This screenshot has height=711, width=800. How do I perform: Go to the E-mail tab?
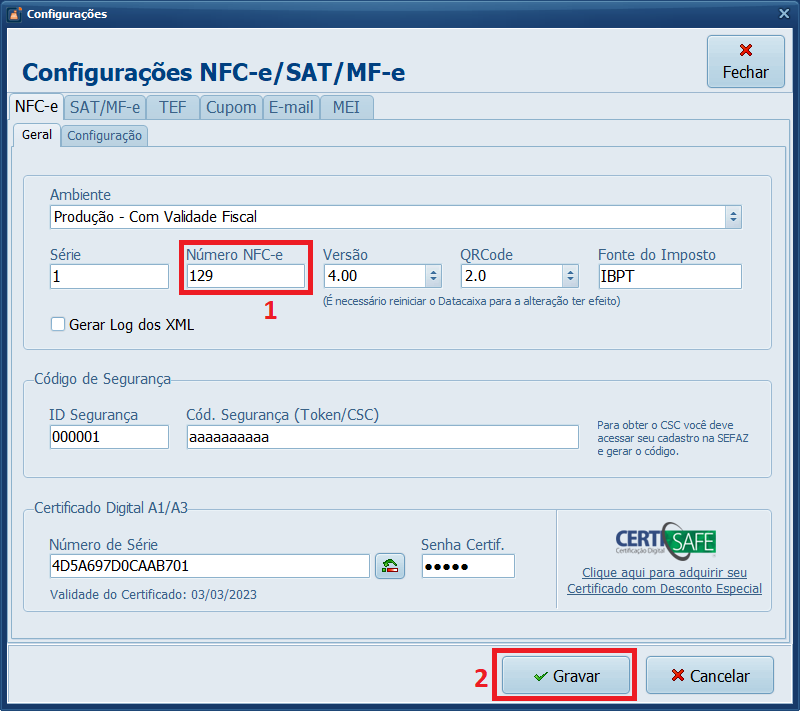pyautogui.click(x=291, y=107)
